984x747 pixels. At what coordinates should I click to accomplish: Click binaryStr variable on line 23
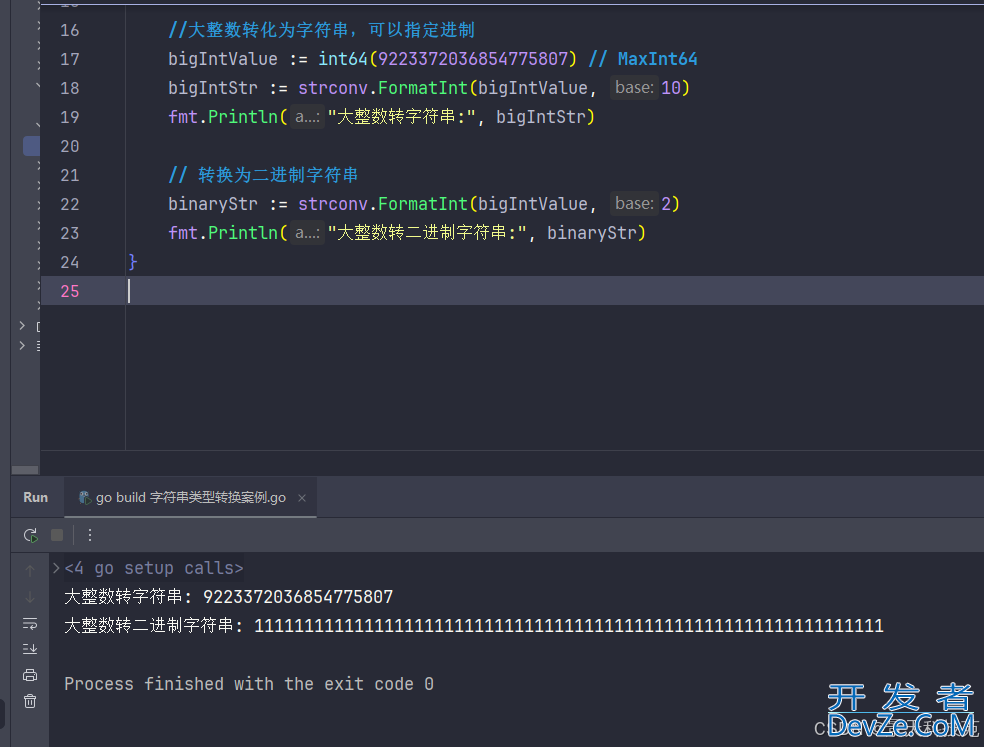pos(591,233)
